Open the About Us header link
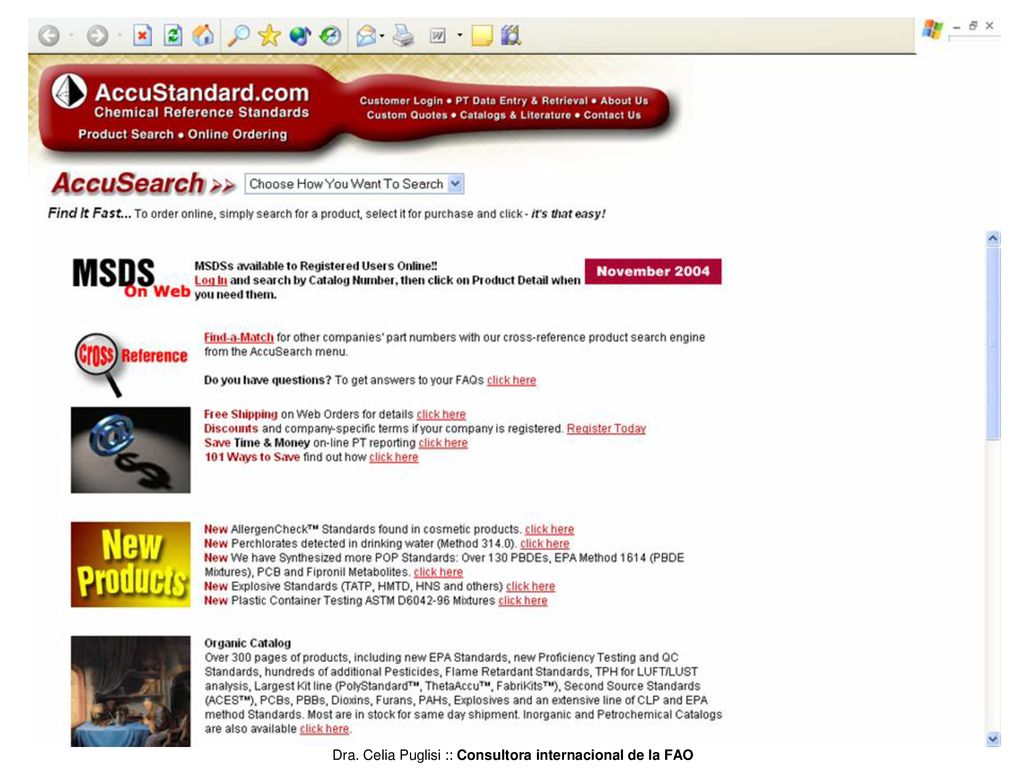Viewport: 1024px width, 768px height. click(x=624, y=101)
